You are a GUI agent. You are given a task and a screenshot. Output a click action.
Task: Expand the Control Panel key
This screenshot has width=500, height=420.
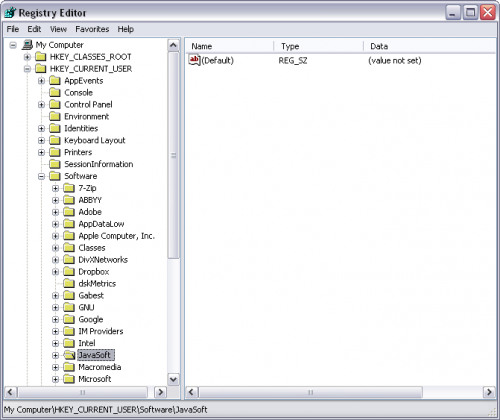point(41,105)
